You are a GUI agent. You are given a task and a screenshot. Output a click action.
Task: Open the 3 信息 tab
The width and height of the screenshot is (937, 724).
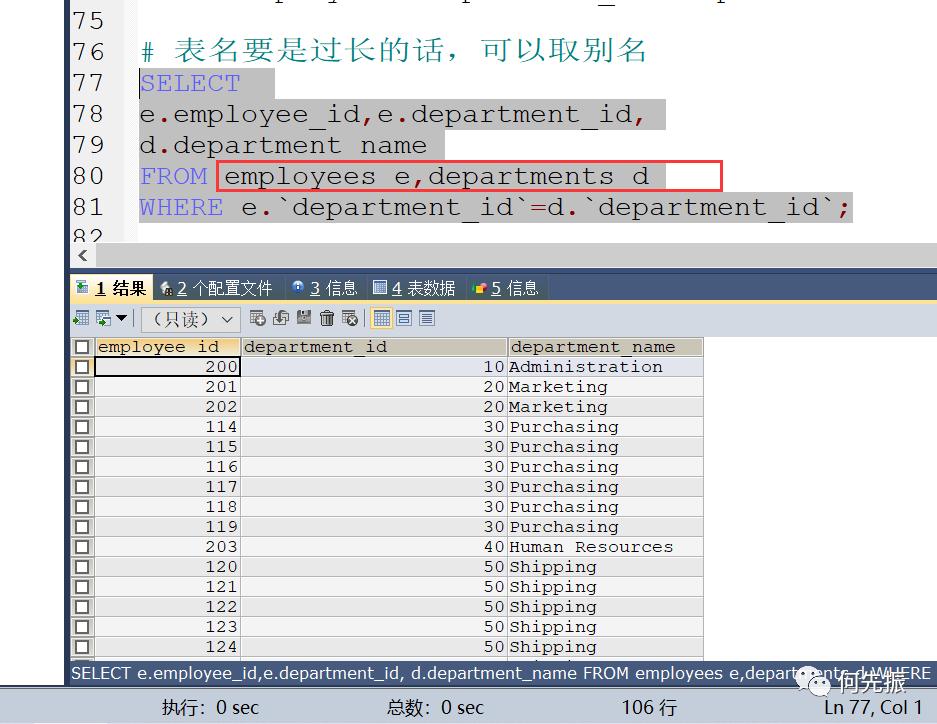click(x=324, y=289)
